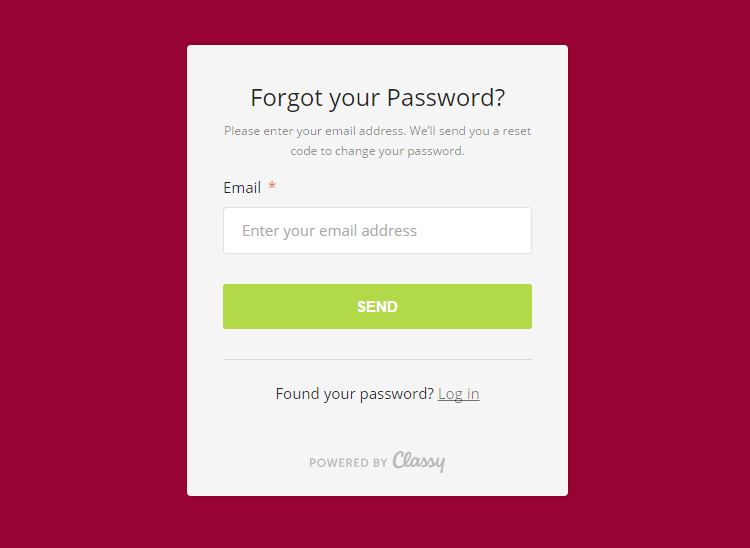The width and height of the screenshot is (750, 548).
Task: Click the horizontal divider below SEND
Action: point(377,359)
